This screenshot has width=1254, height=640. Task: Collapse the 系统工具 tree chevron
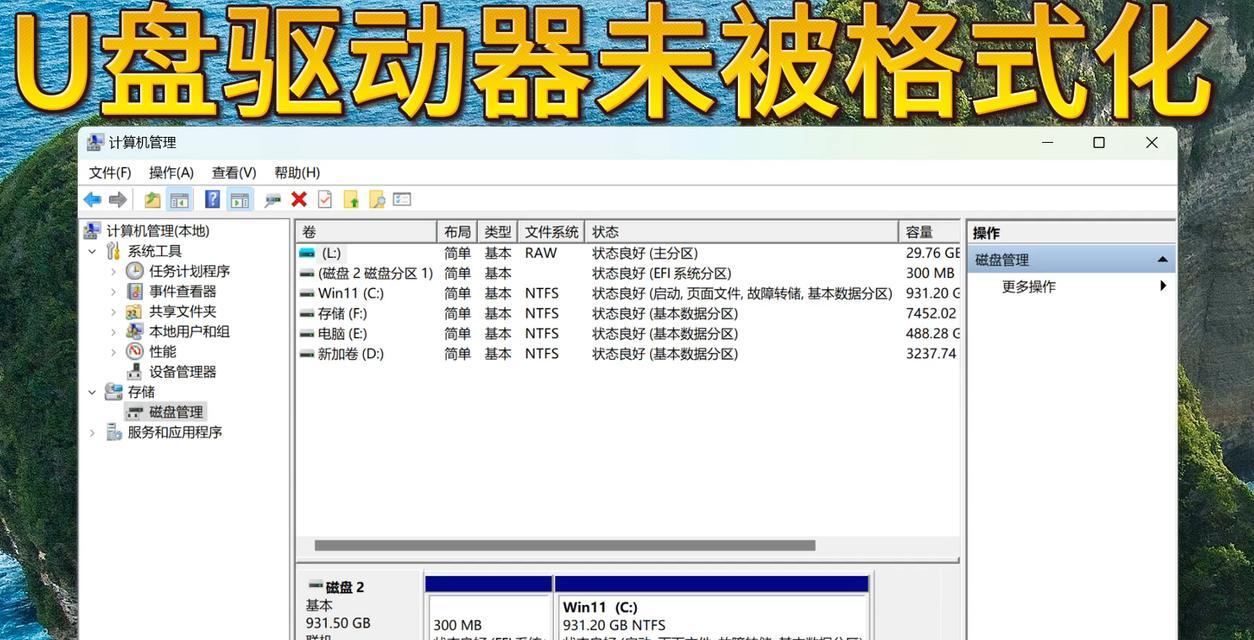click(92, 251)
